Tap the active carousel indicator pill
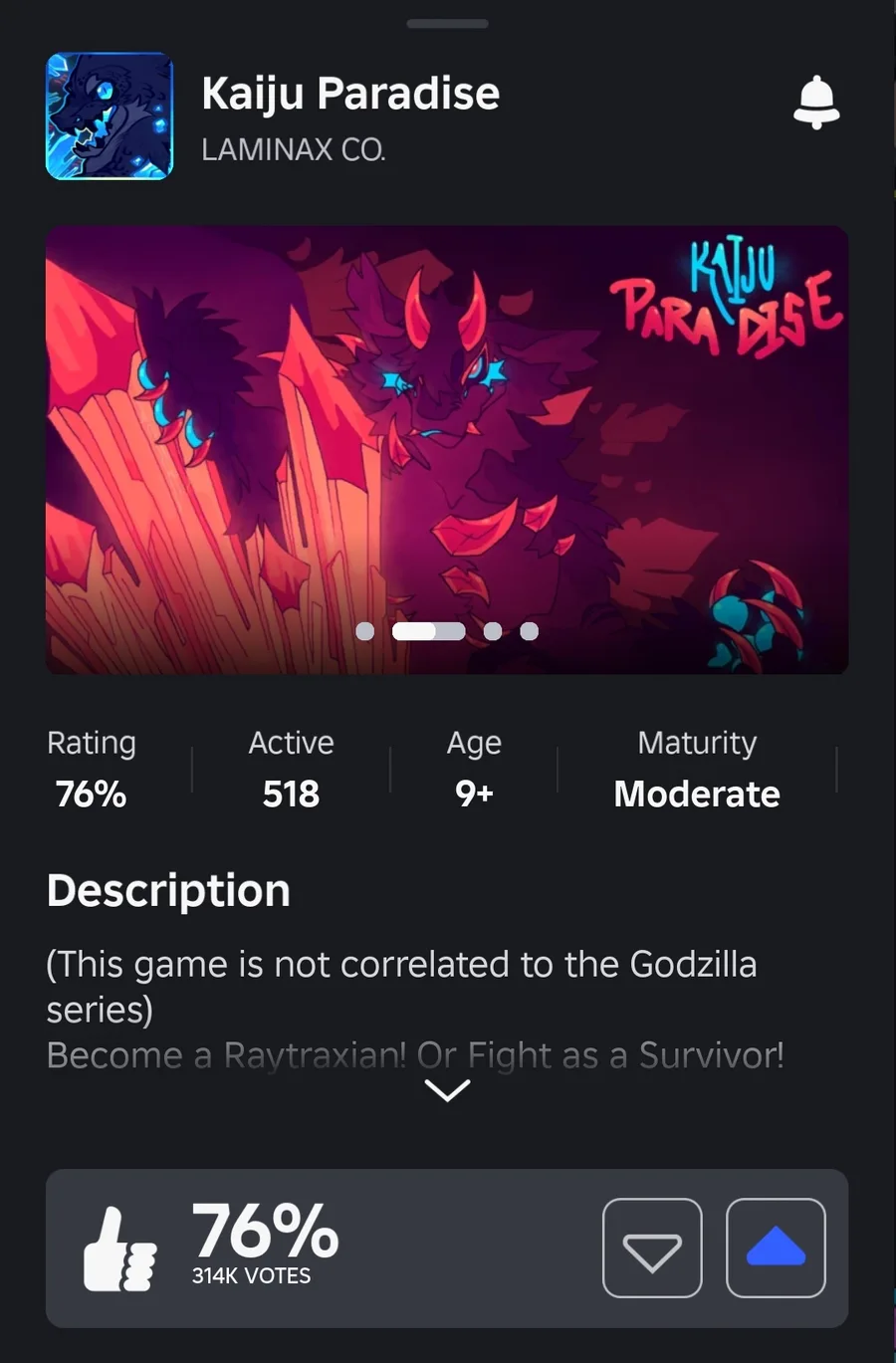The height and width of the screenshot is (1363, 896). [428, 631]
